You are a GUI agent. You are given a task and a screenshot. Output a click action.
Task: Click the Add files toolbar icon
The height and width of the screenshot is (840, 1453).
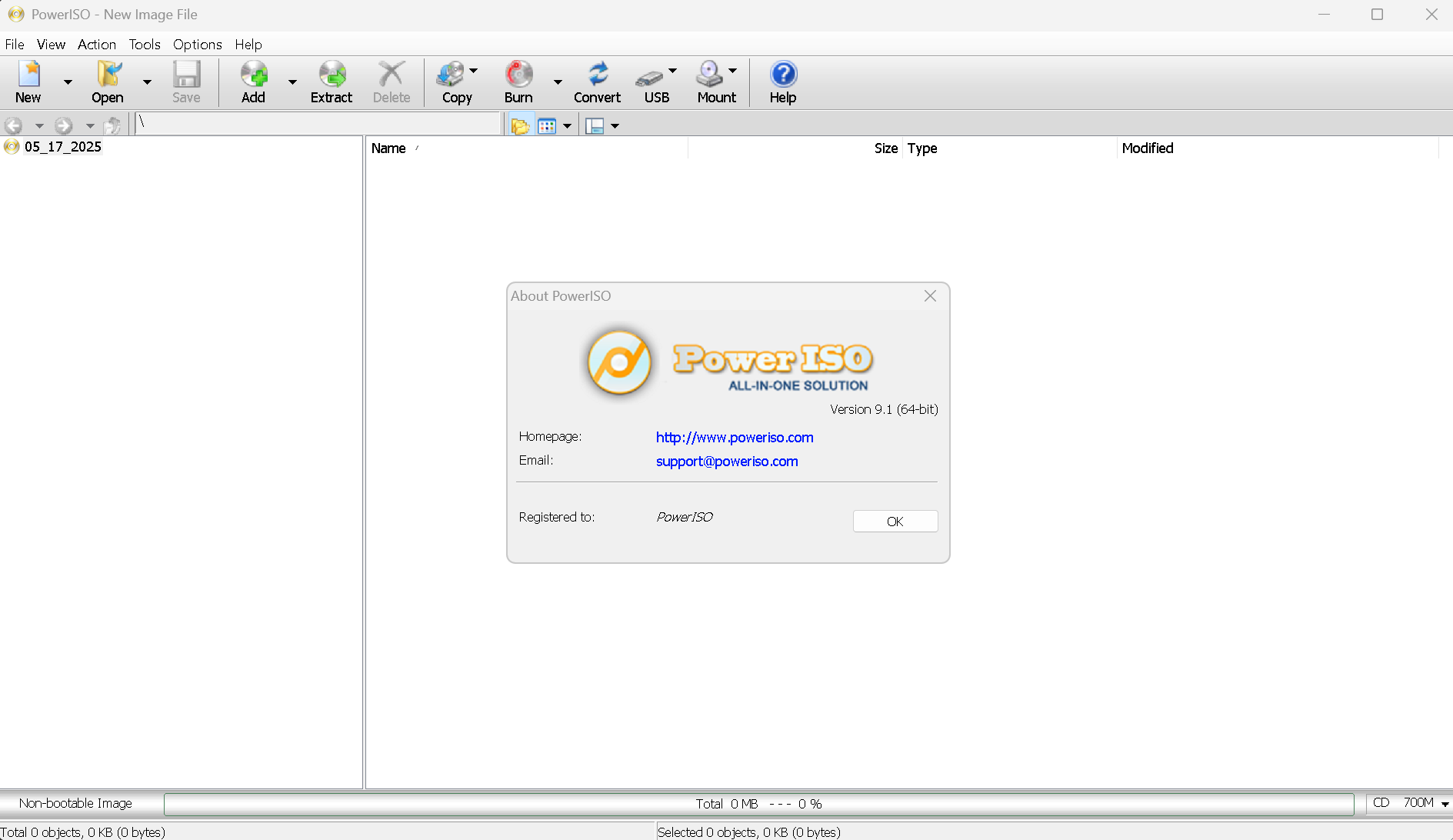(254, 82)
